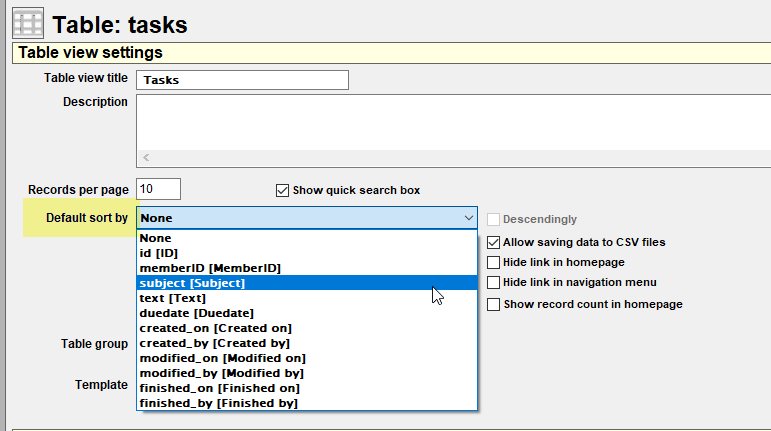
Task: Enable Show record count in homepage
Action: [493, 304]
